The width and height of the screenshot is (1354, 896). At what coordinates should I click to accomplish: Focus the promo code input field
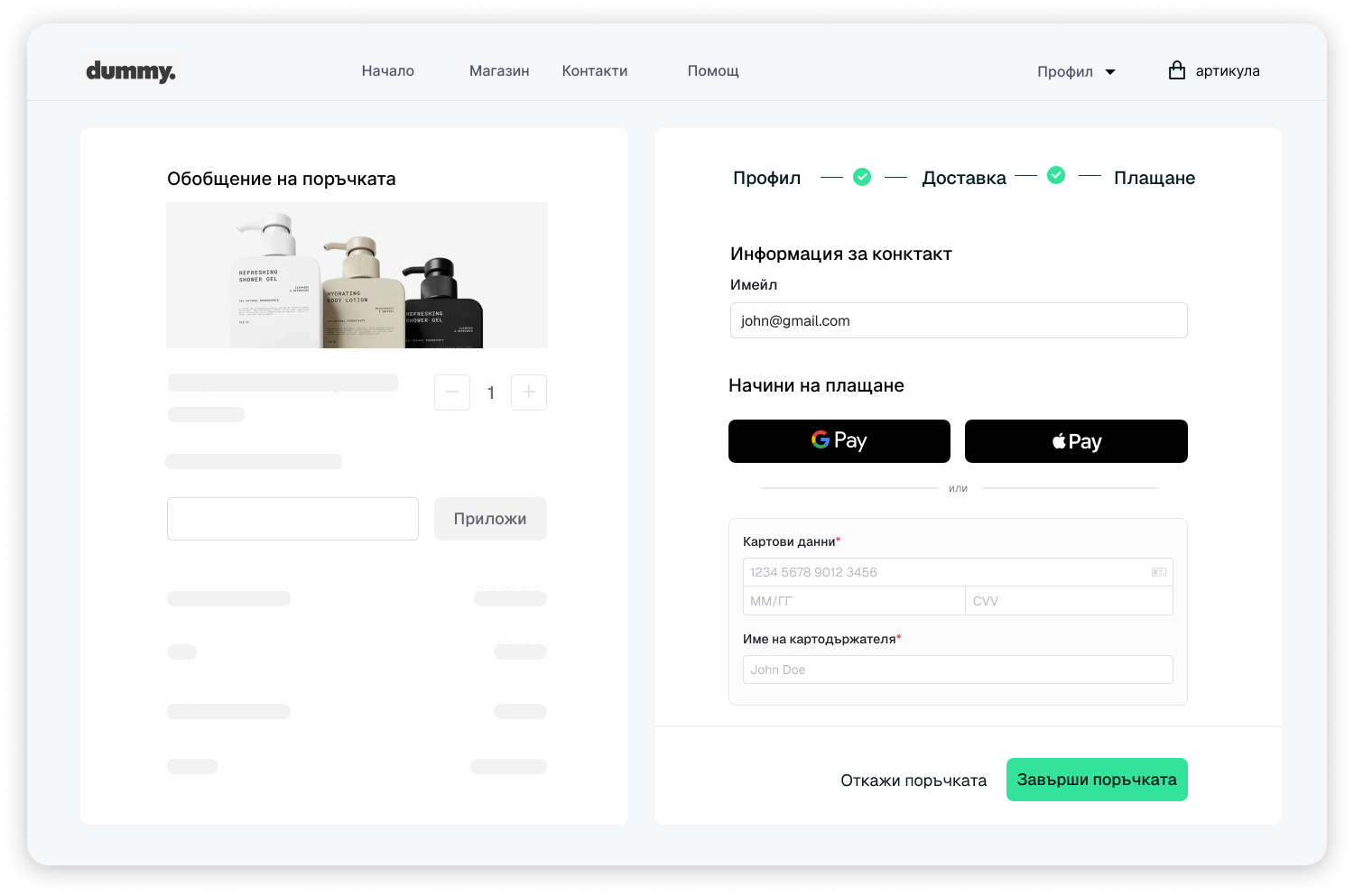click(x=292, y=519)
